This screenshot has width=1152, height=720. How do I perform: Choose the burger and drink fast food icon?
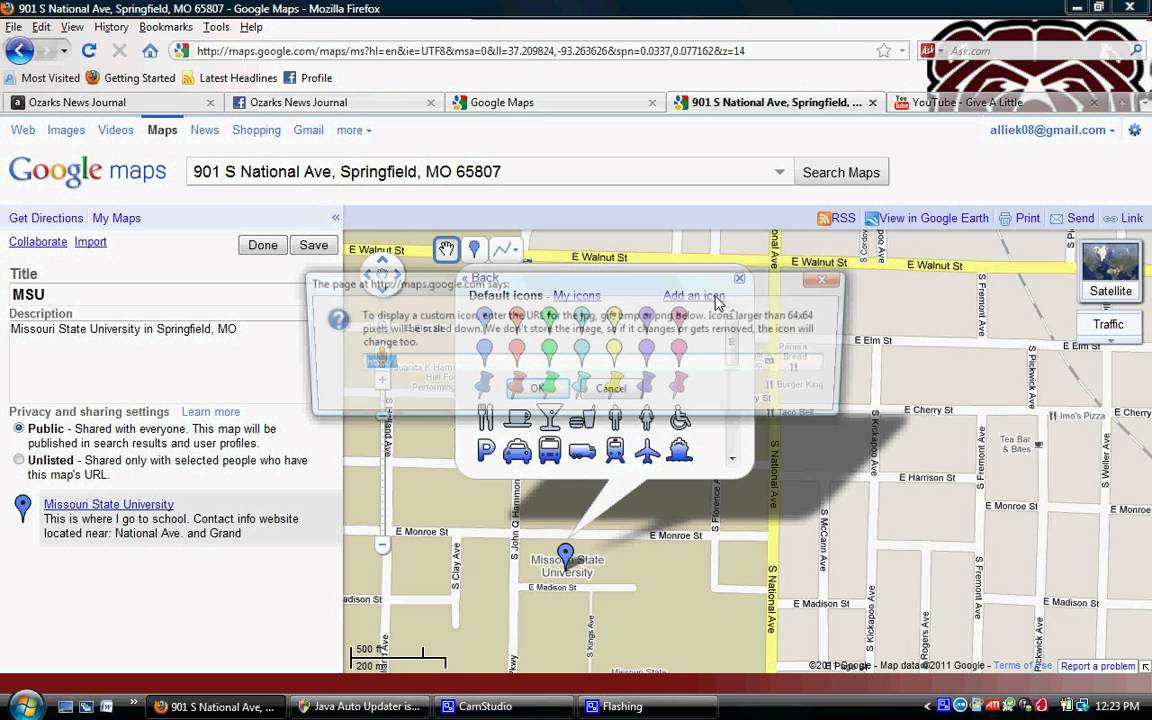click(x=582, y=417)
